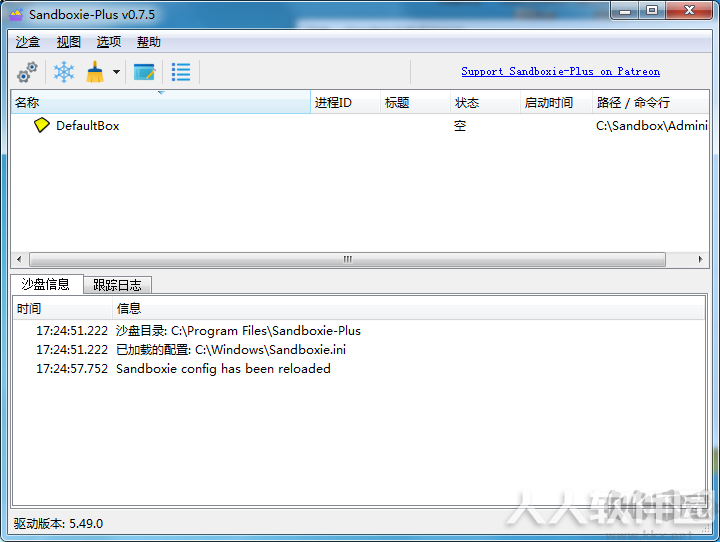Click horizontal scrollbar left arrow
Screen dimensions: 720x542
[x=19, y=260]
